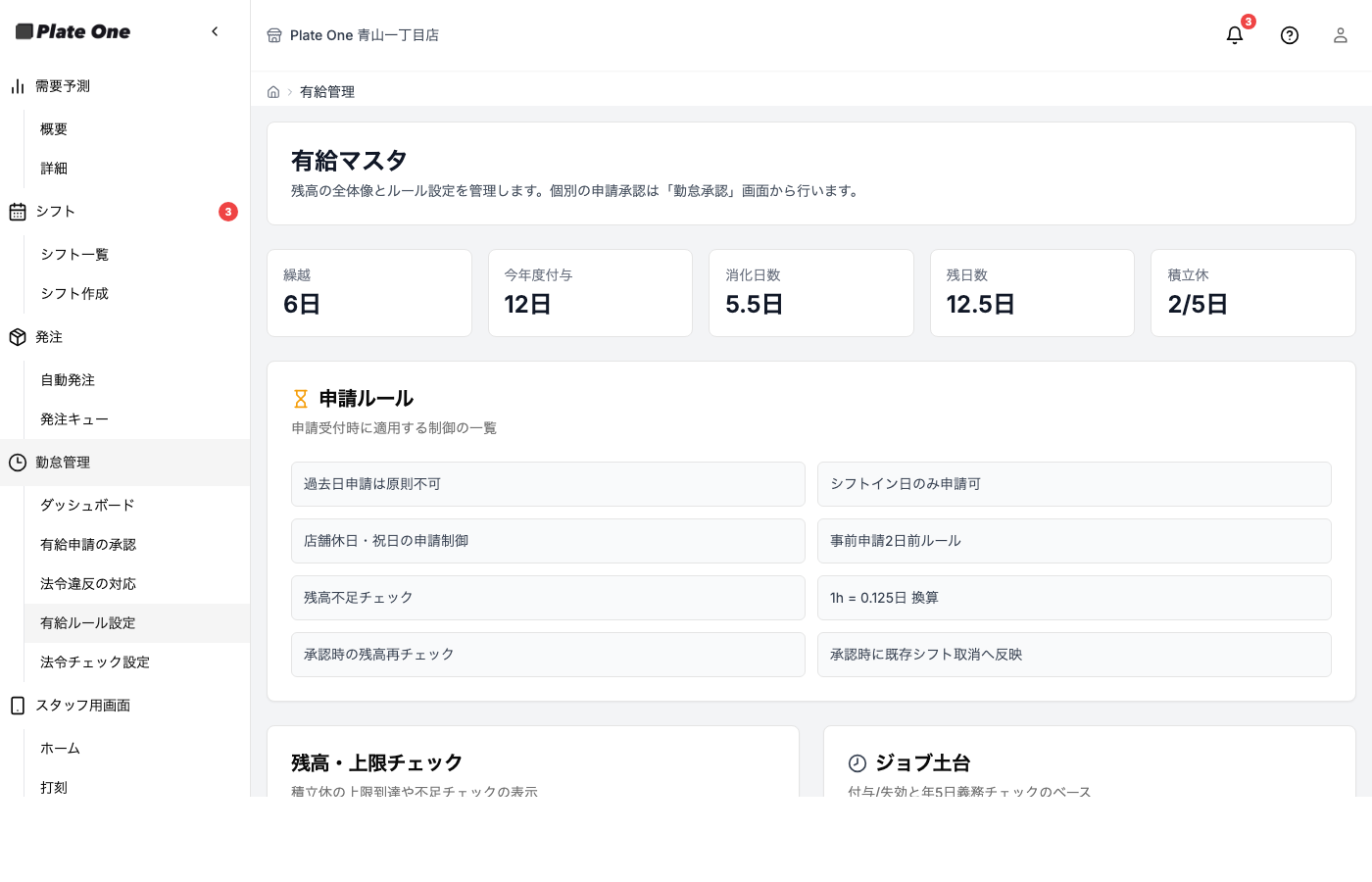Click the clock icon by ジョブ土台
Screen dimensions: 1372x882
pos(857,763)
